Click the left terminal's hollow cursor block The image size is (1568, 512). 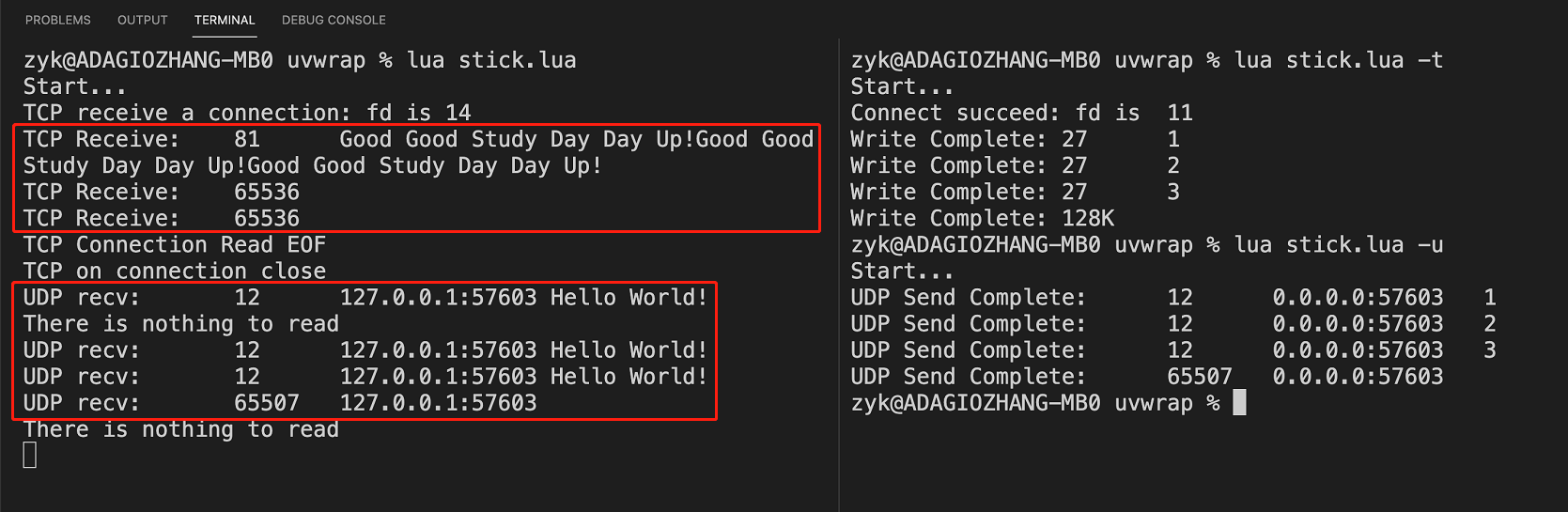[30, 456]
